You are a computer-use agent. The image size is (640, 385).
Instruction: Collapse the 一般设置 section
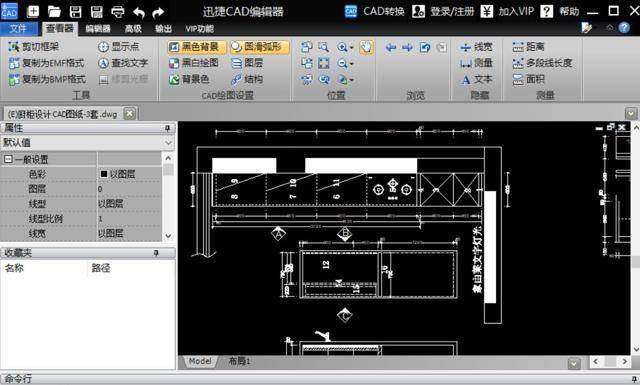[8, 159]
